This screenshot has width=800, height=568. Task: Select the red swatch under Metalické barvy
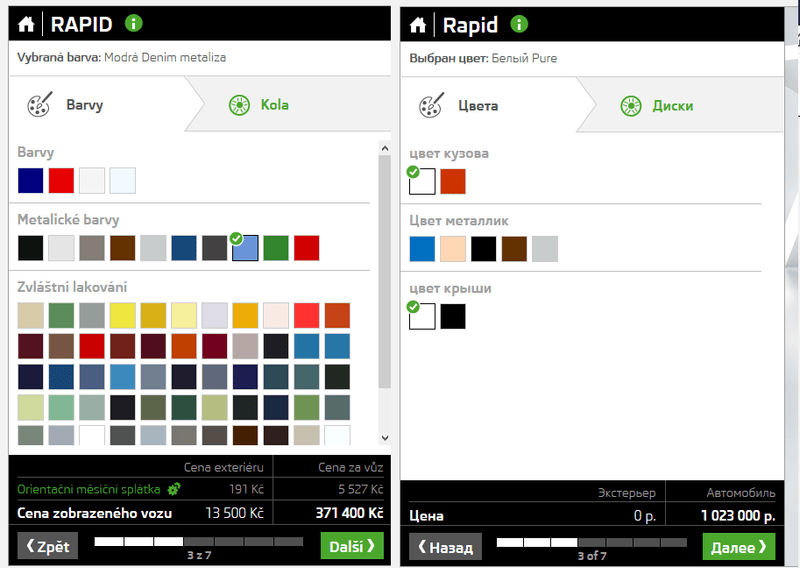tap(307, 248)
